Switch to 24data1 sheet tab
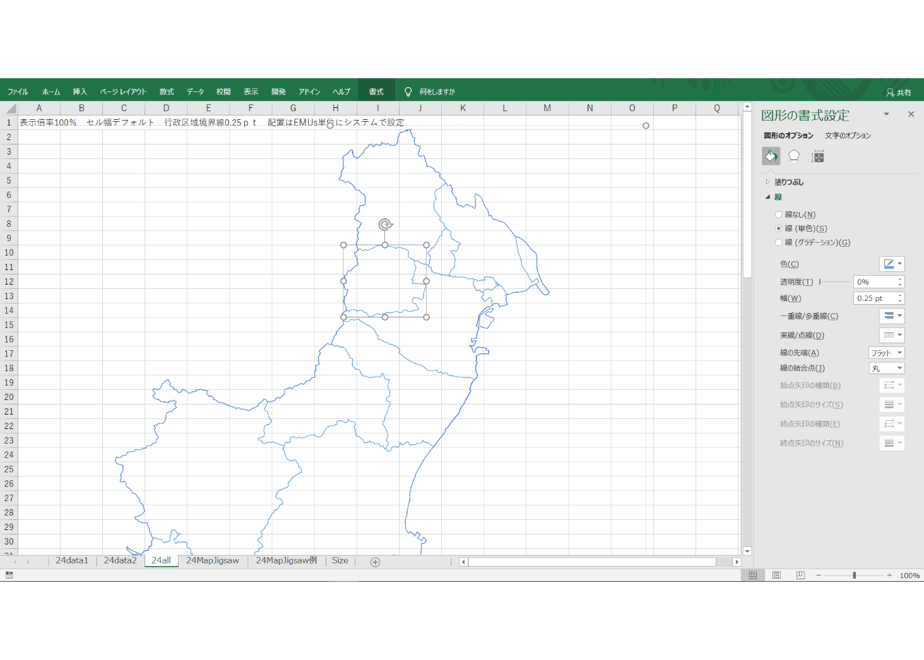This screenshot has height=660, width=924. click(72, 560)
